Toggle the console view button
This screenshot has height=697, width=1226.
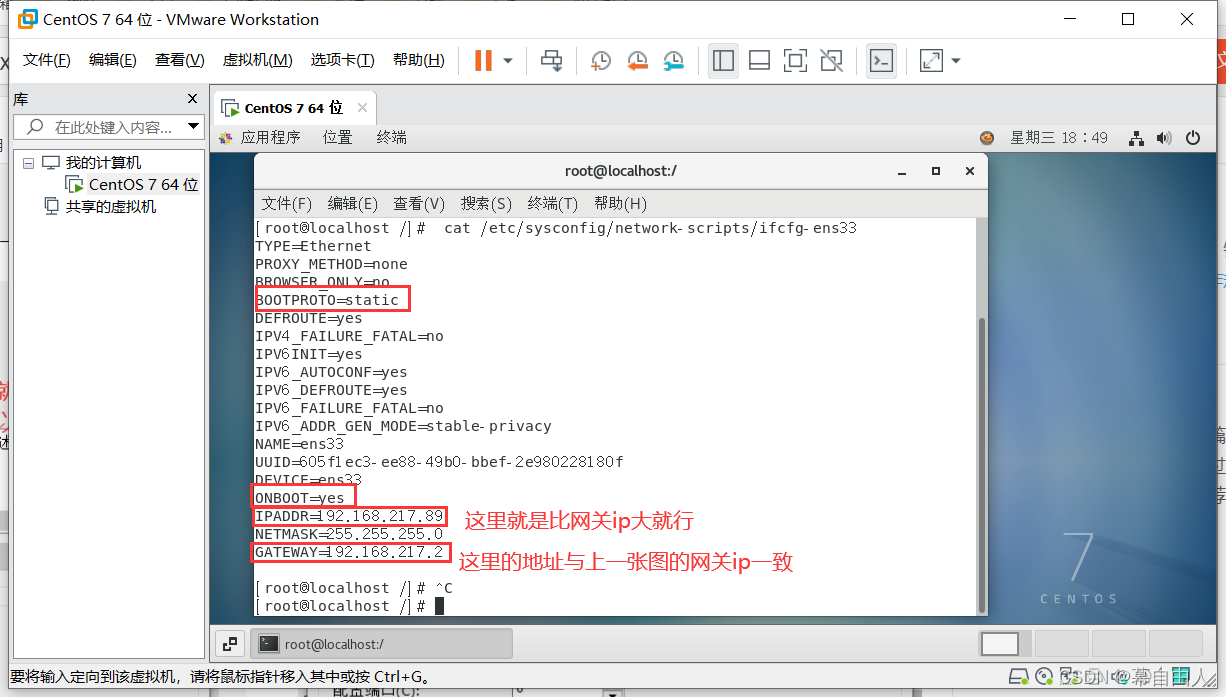coord(881,61)
